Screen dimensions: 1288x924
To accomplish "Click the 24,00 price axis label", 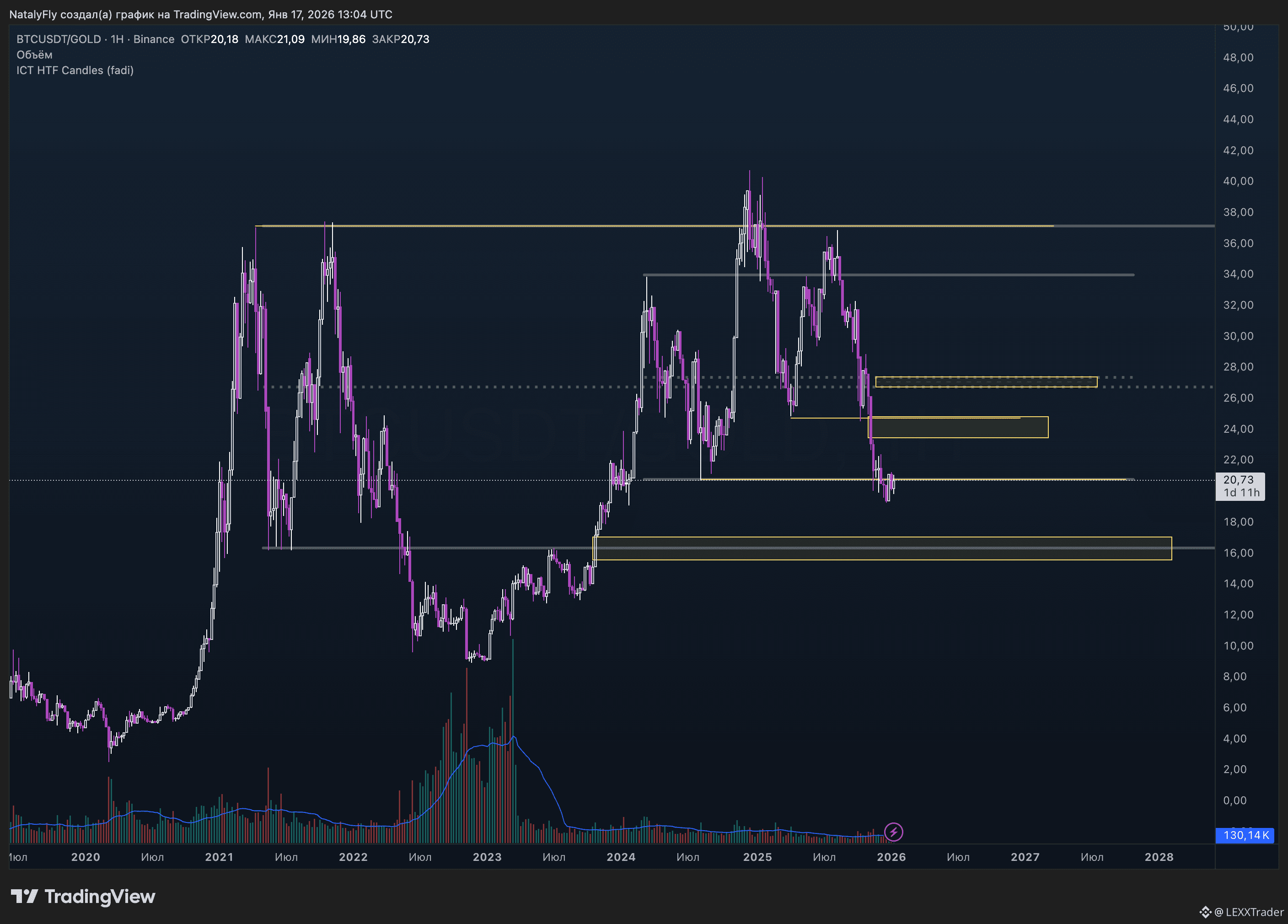I will (1238, 429).
